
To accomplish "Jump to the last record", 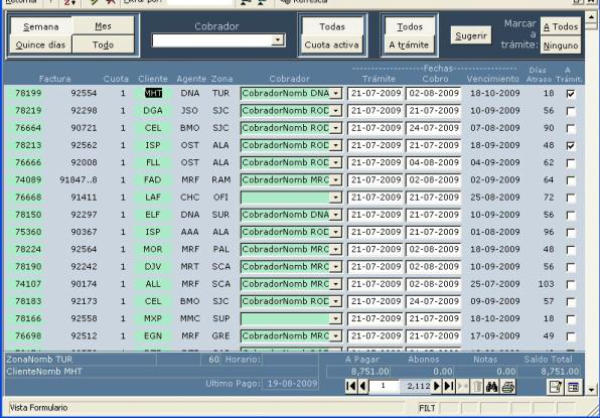I will [449, 386].
